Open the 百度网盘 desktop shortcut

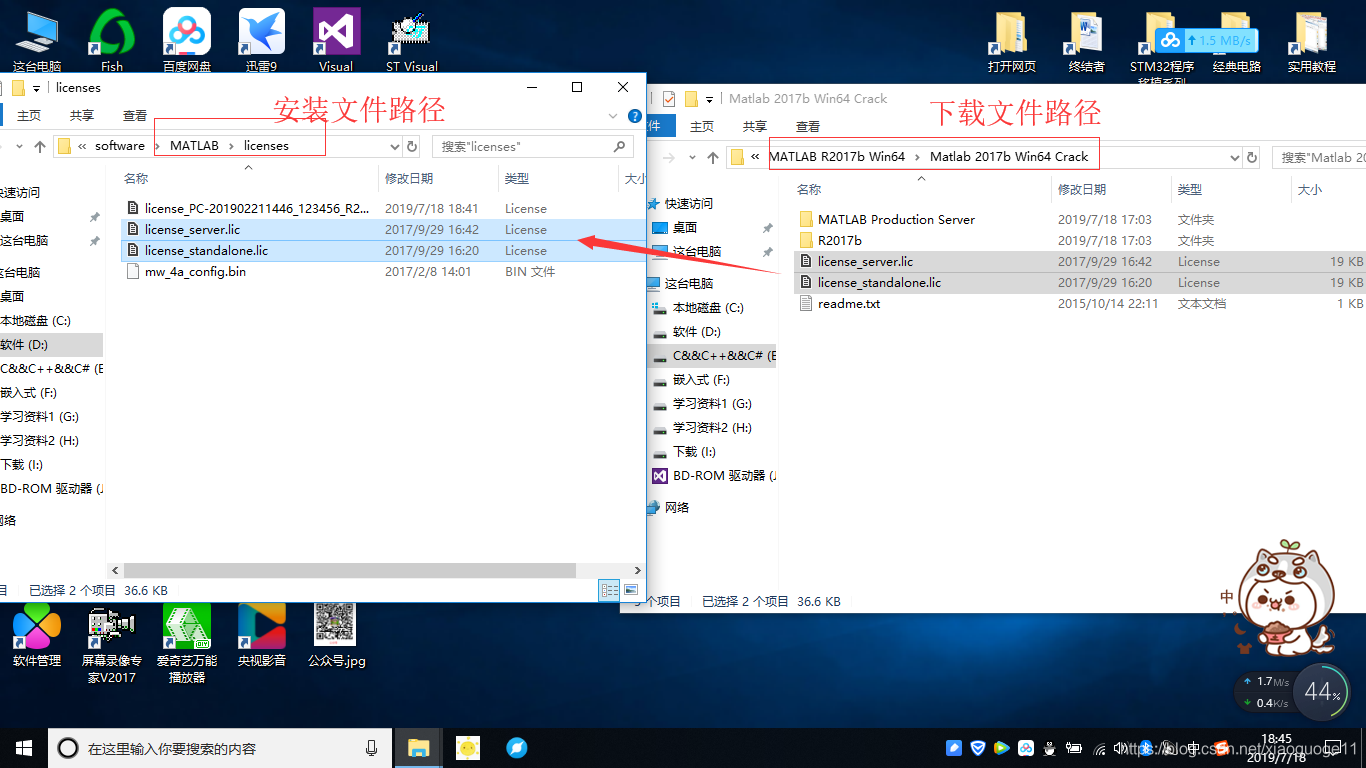[187, 40]
